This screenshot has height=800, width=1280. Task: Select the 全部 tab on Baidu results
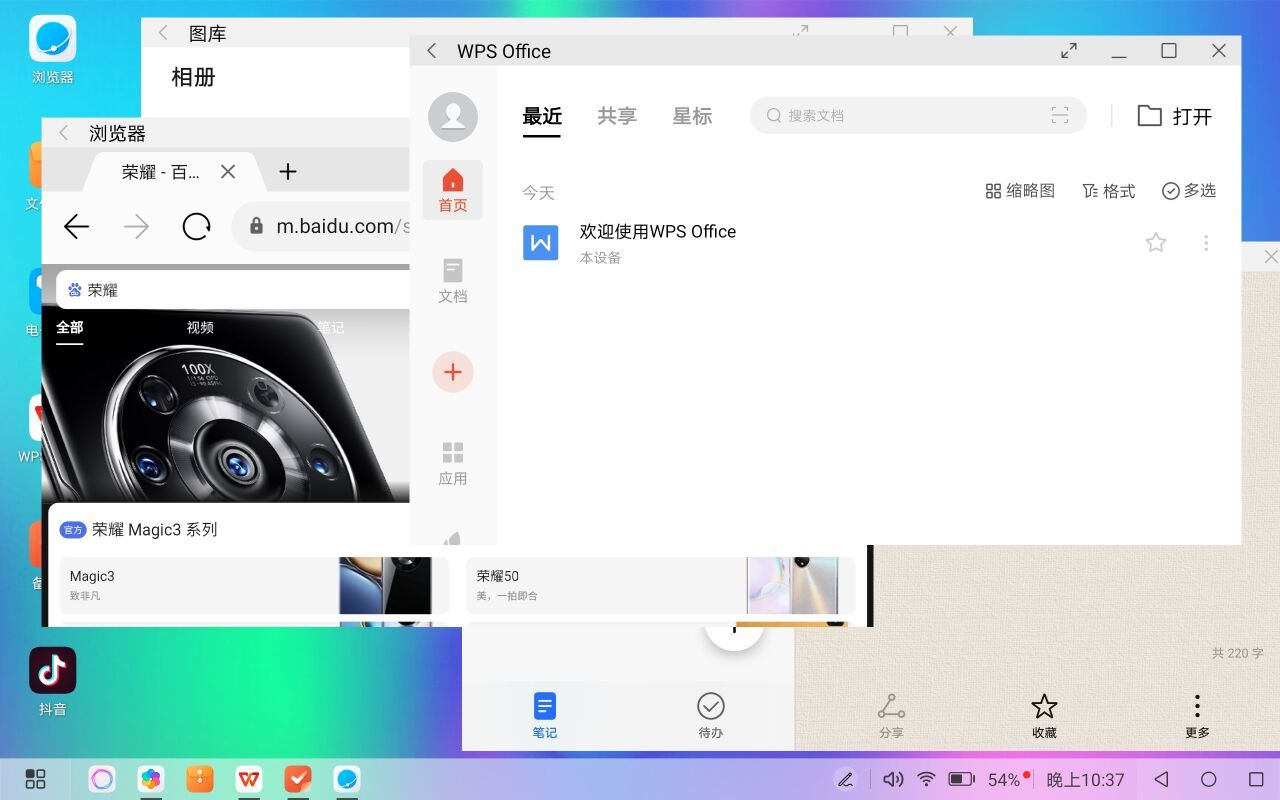click(x=70, y=328)
